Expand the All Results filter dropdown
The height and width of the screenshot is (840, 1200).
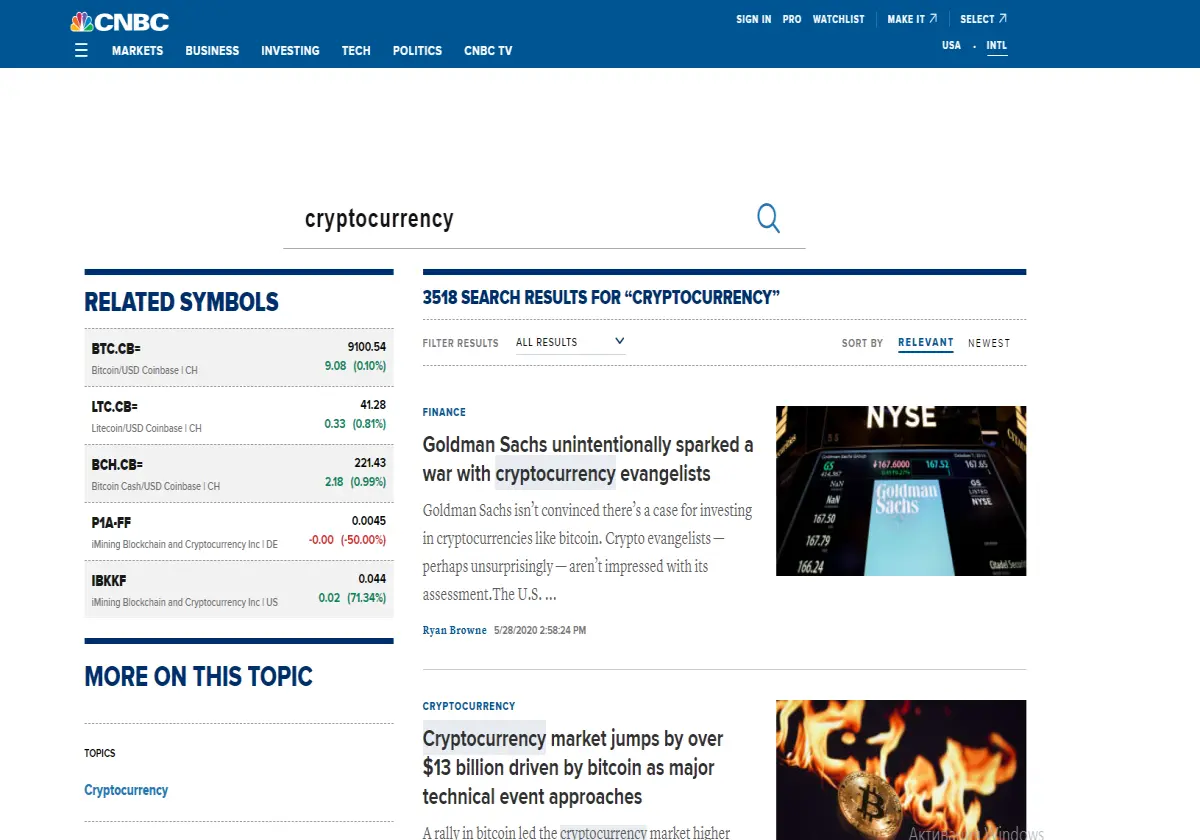571,342
